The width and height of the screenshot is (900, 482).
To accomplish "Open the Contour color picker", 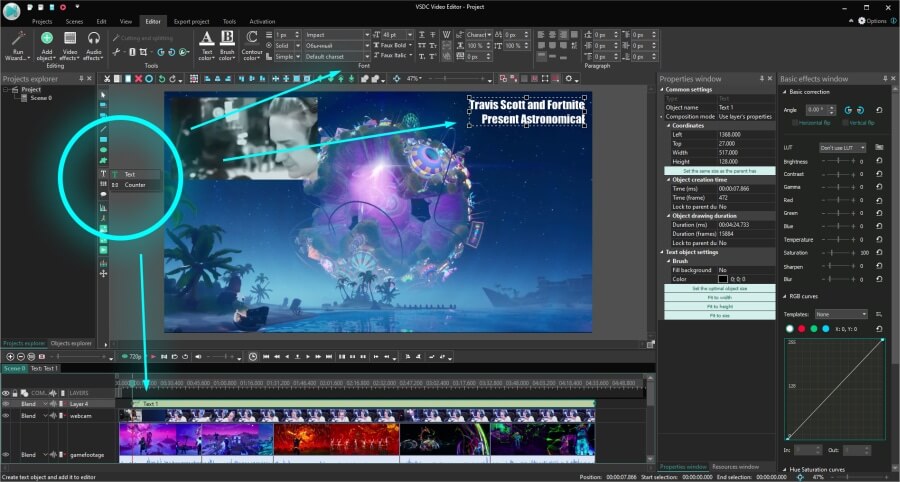I will [x=251, y=46].
